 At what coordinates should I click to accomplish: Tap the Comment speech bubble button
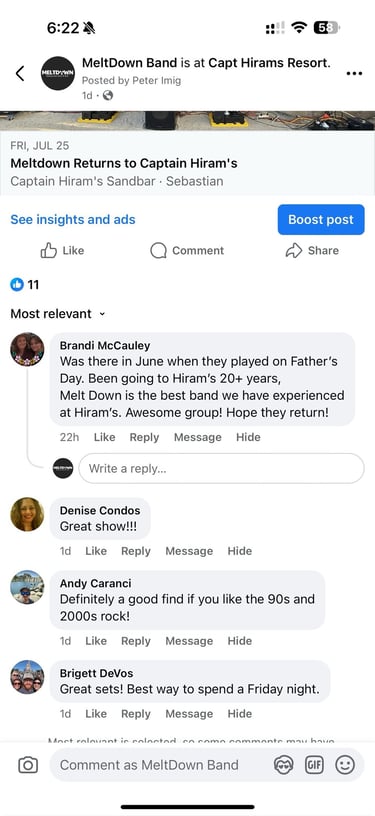tap(187, 250)
